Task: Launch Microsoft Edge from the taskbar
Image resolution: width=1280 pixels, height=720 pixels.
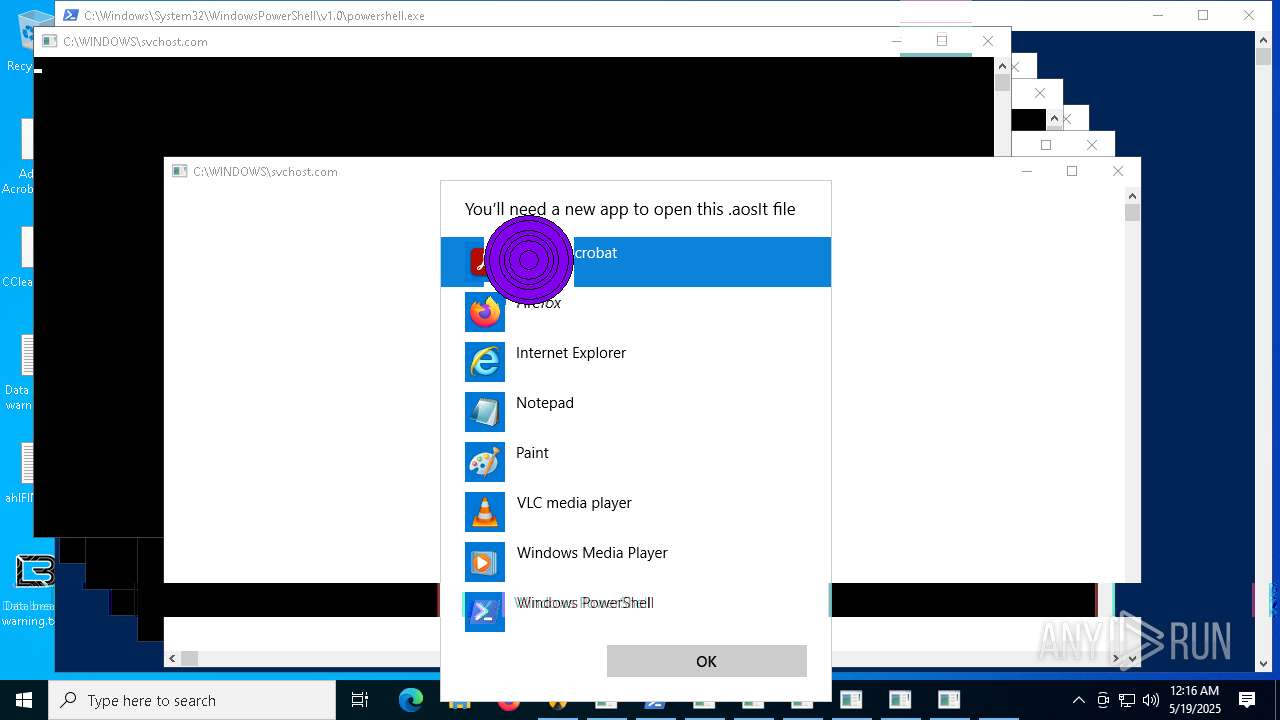Action: [x=411, y=700]
